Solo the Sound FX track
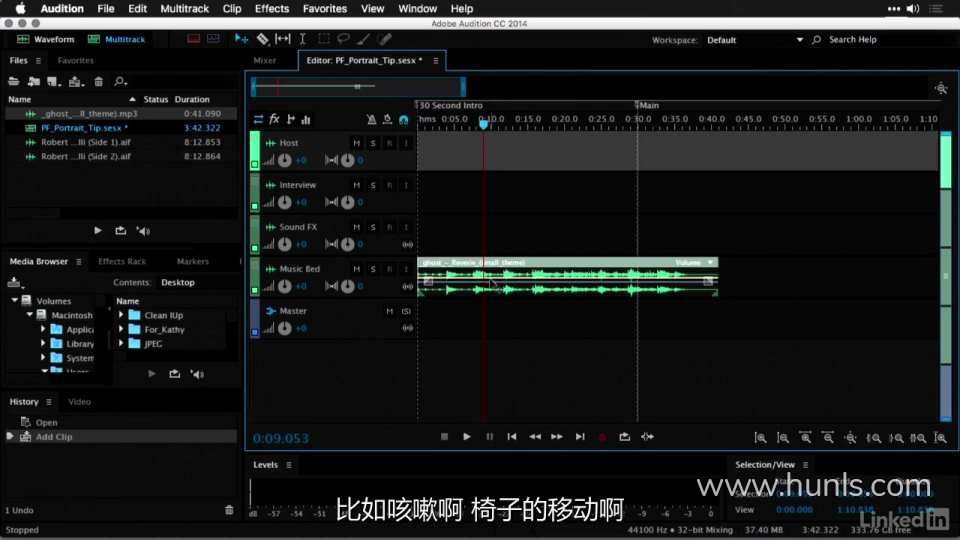The width and height of the screenshot is (960, 540). pos(373,227)
